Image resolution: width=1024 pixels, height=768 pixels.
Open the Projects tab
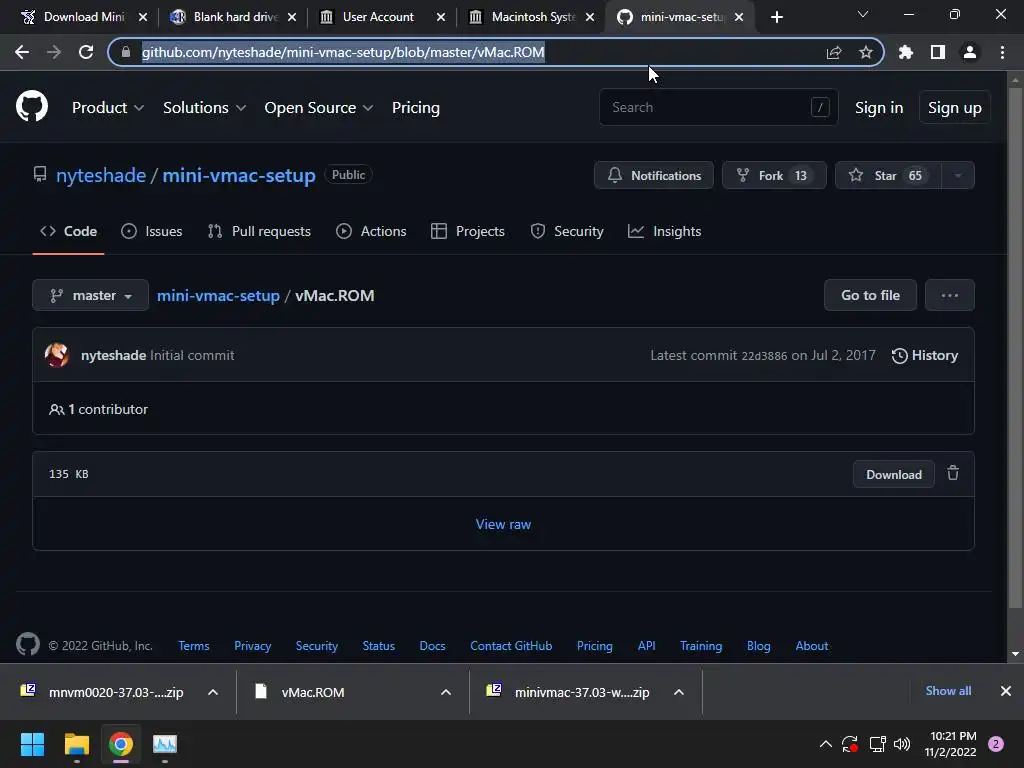point(468,231)
